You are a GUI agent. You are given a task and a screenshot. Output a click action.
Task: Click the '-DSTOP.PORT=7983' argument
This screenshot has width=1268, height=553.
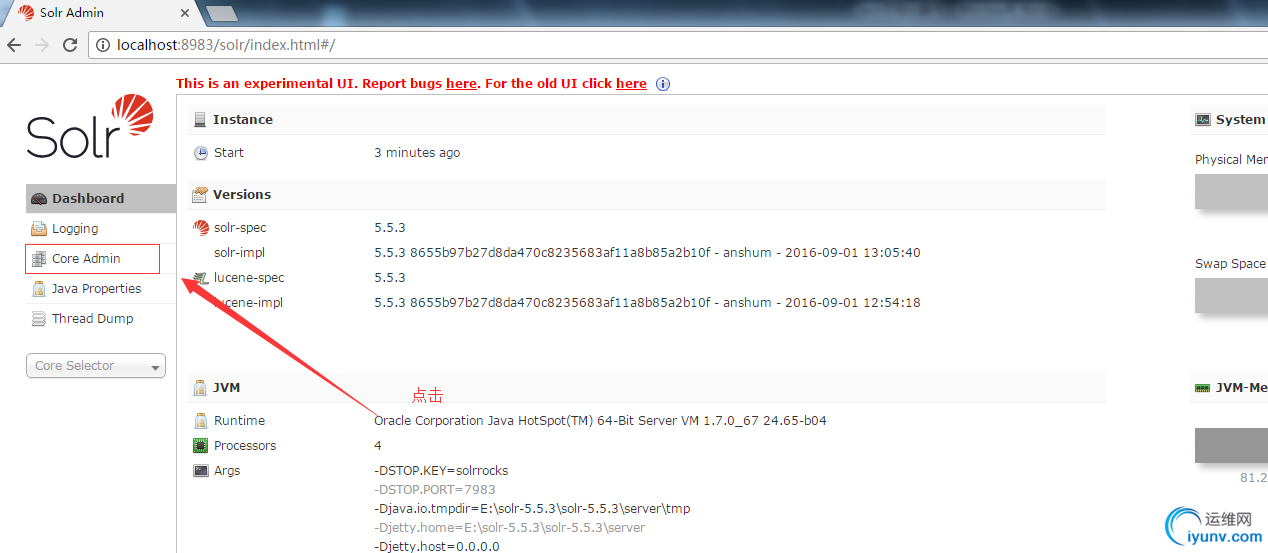tap(435, 490)
